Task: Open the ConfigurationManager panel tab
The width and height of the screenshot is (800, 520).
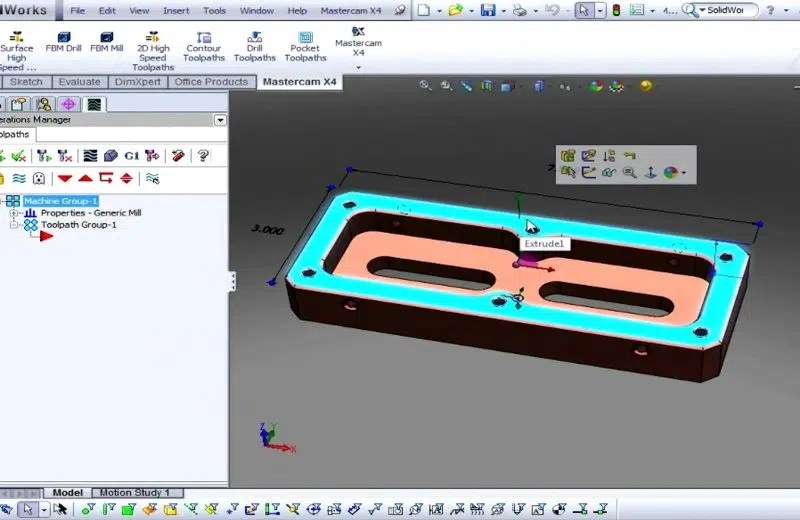Action: (44, 105)
